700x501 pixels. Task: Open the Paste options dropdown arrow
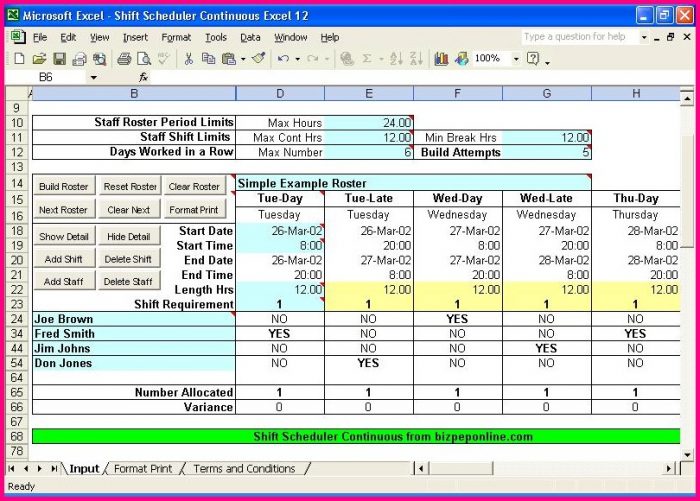[243, 59]
